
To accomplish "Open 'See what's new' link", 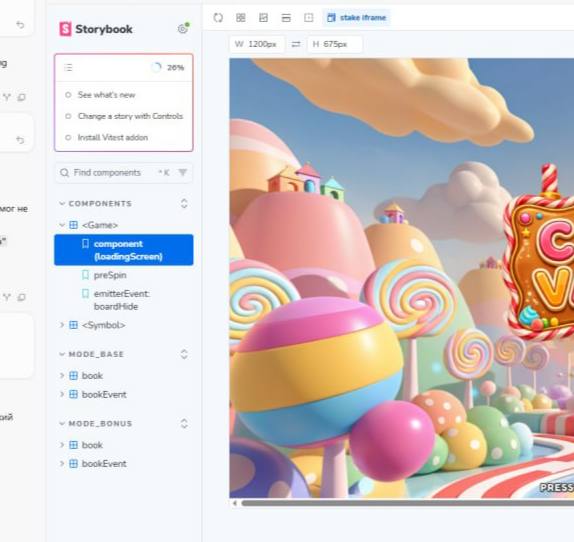I will coord(107,95).
